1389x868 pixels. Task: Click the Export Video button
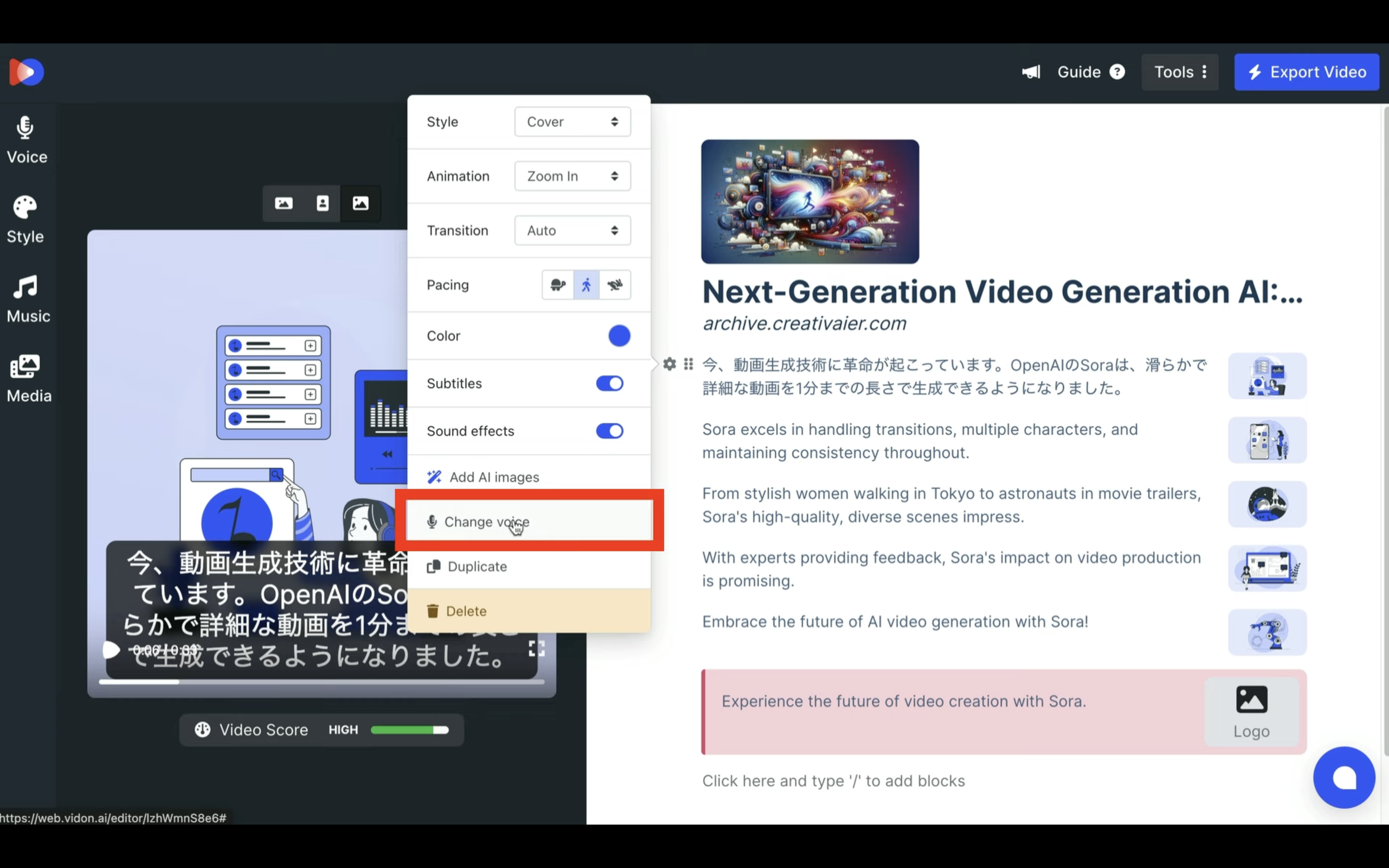click(x=1307, y=72)
